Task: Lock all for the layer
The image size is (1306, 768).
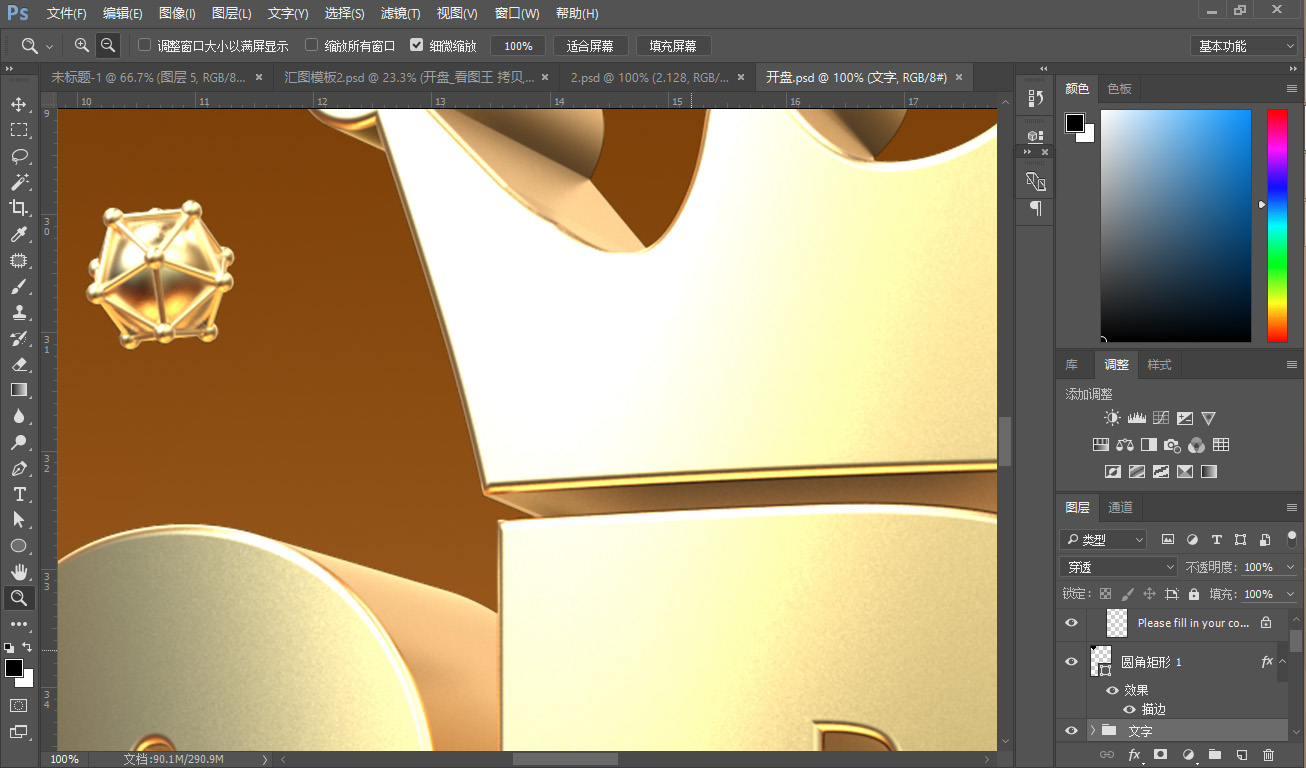Action: [x=1193, y=594]
